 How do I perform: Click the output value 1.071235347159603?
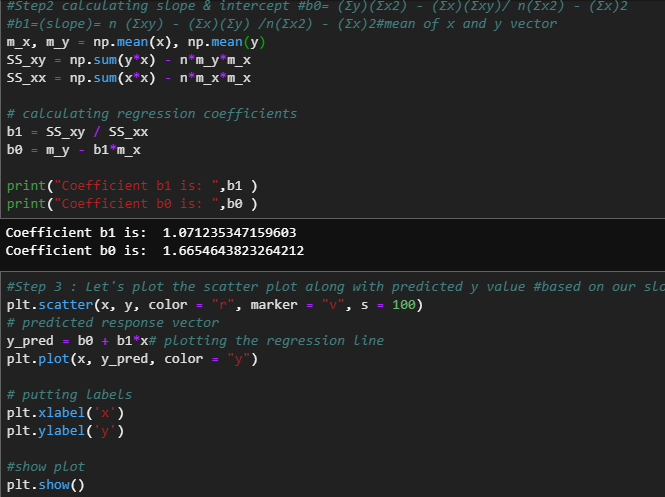229,233
